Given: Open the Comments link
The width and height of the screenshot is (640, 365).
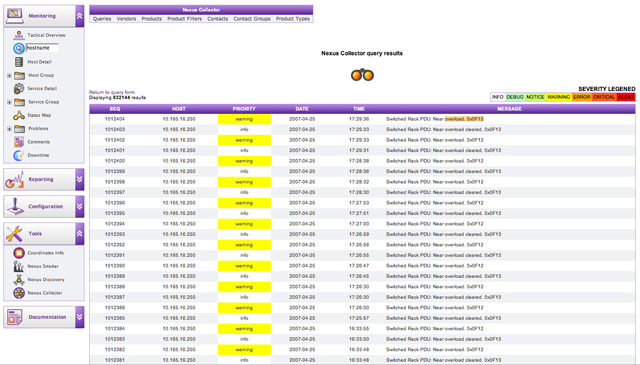Looking at the screenshot, I should [38, 142].
